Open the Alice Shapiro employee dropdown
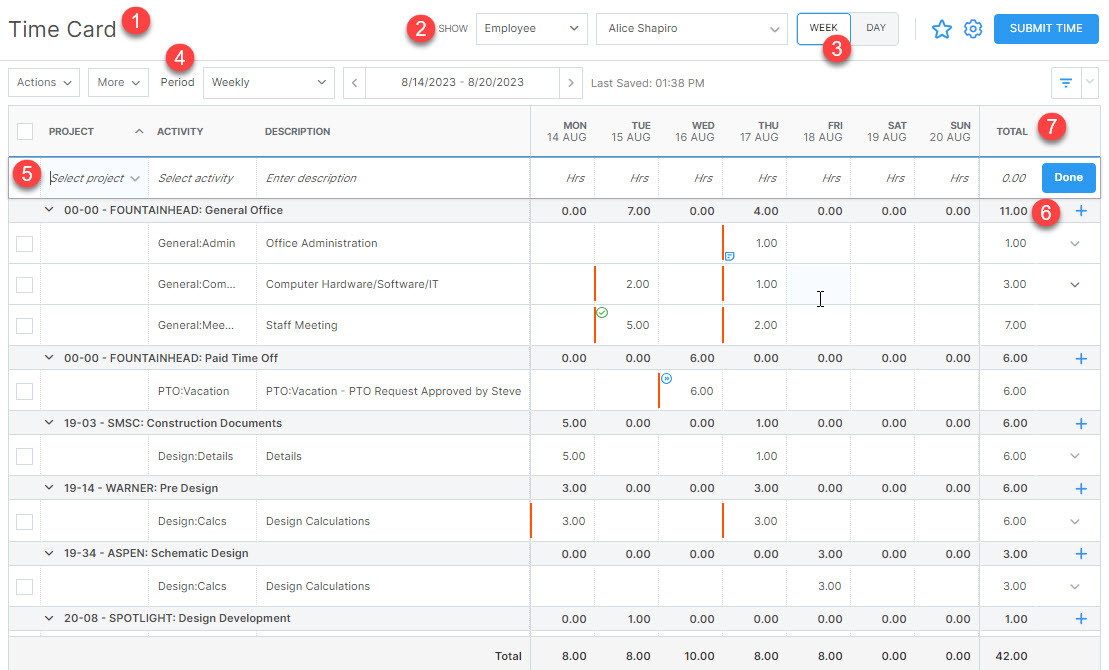This screenshot has height=670, width=1109. tap(692, 29)
